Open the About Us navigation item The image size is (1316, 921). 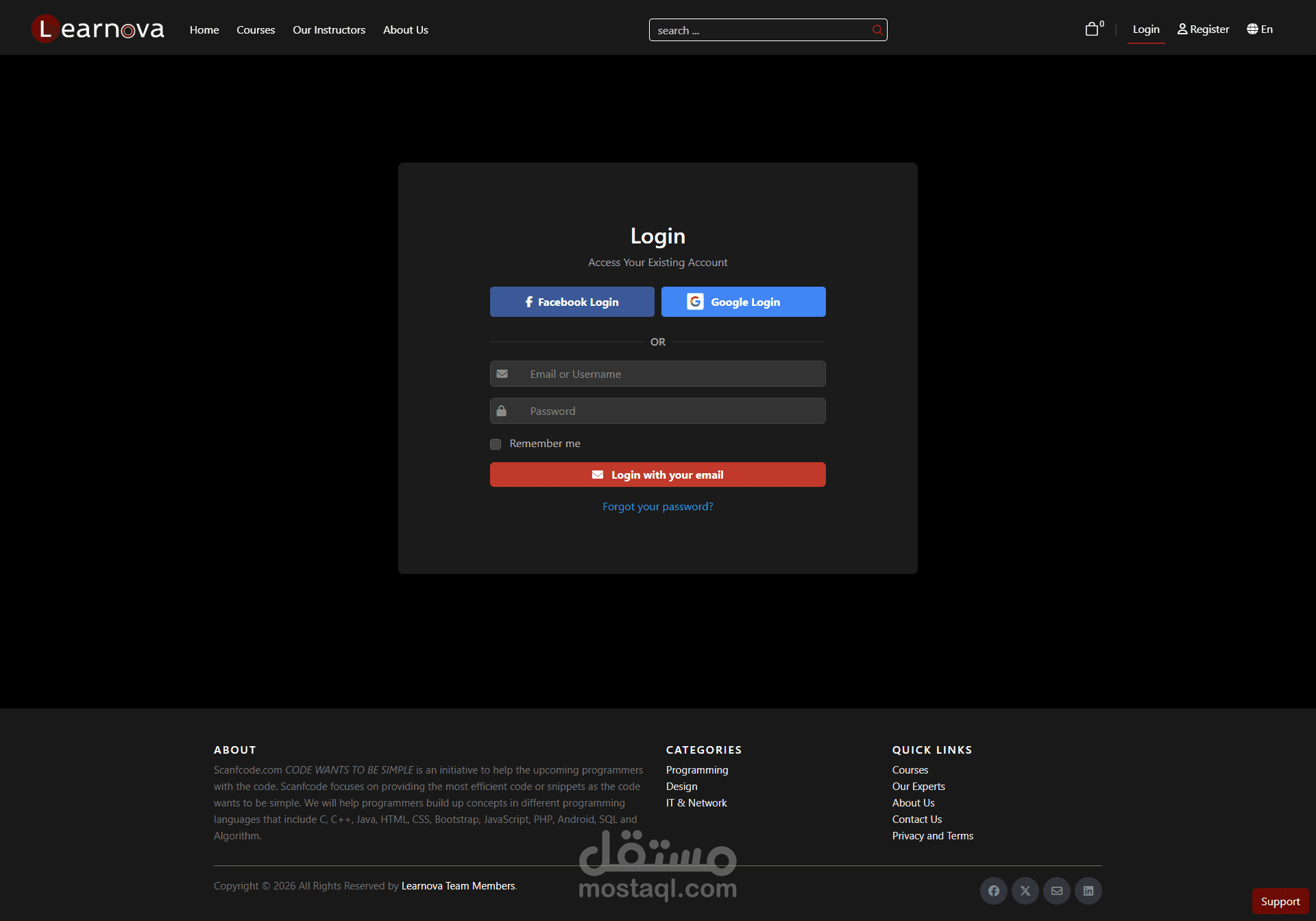point(405,30)
